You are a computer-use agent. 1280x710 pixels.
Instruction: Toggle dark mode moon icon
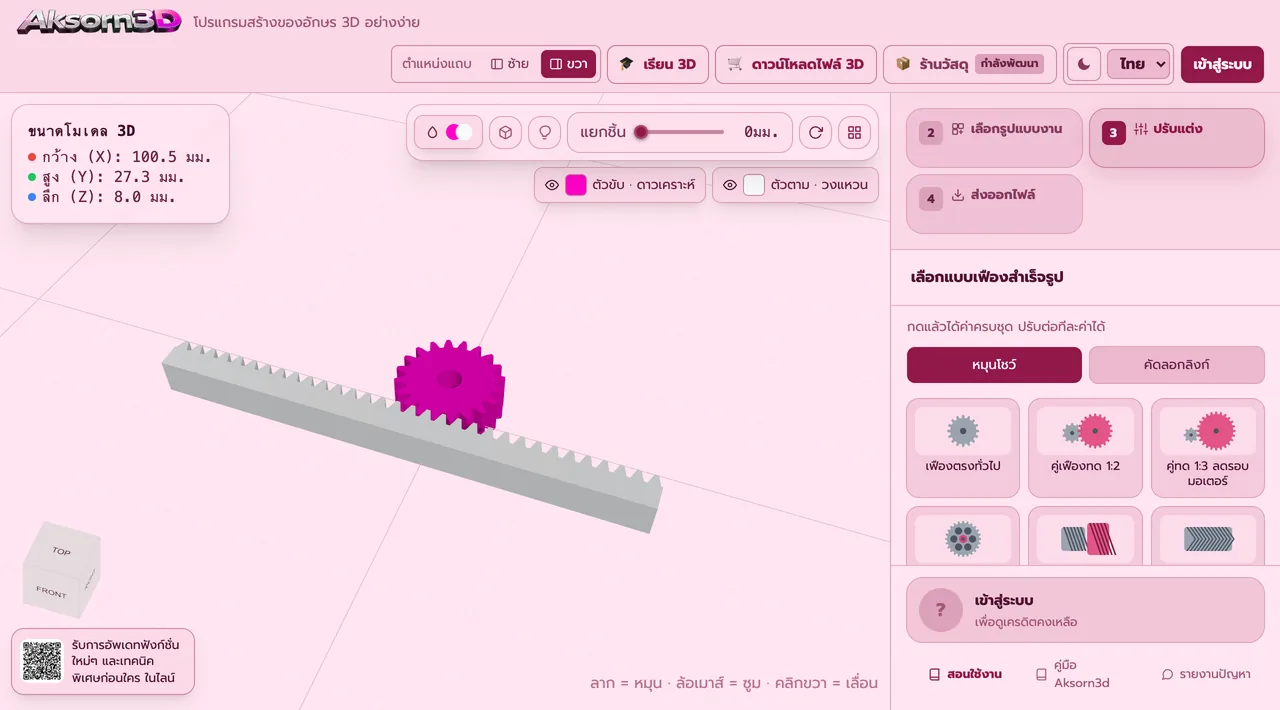coord(1084,64)
